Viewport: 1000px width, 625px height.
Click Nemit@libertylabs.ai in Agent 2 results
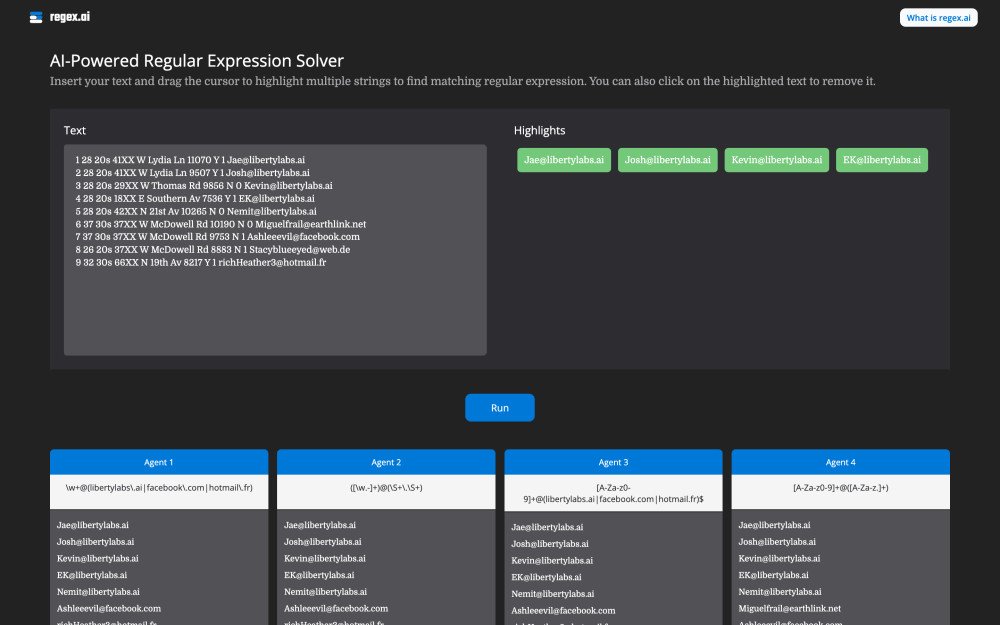(x=325, y=592)
